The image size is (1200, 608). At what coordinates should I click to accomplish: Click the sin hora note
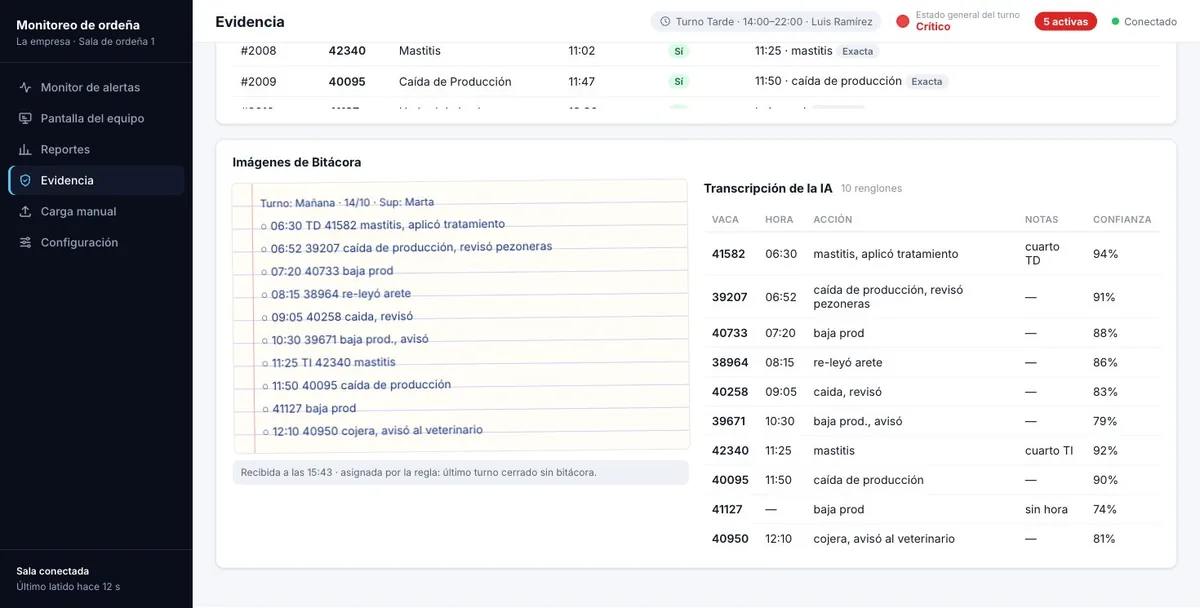coord(1046,510)
